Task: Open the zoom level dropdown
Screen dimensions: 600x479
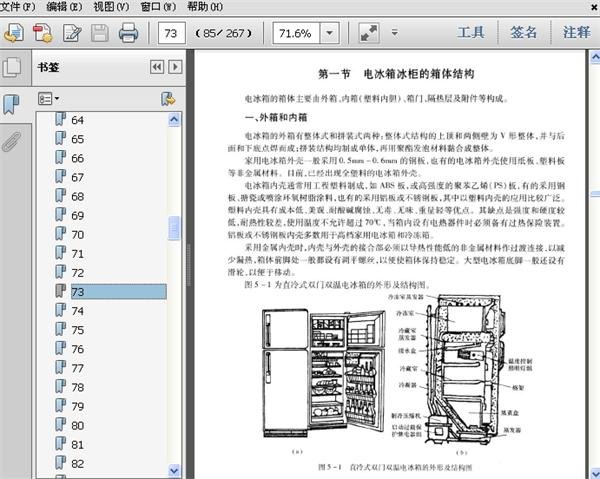Action: [x=329, y=33]
